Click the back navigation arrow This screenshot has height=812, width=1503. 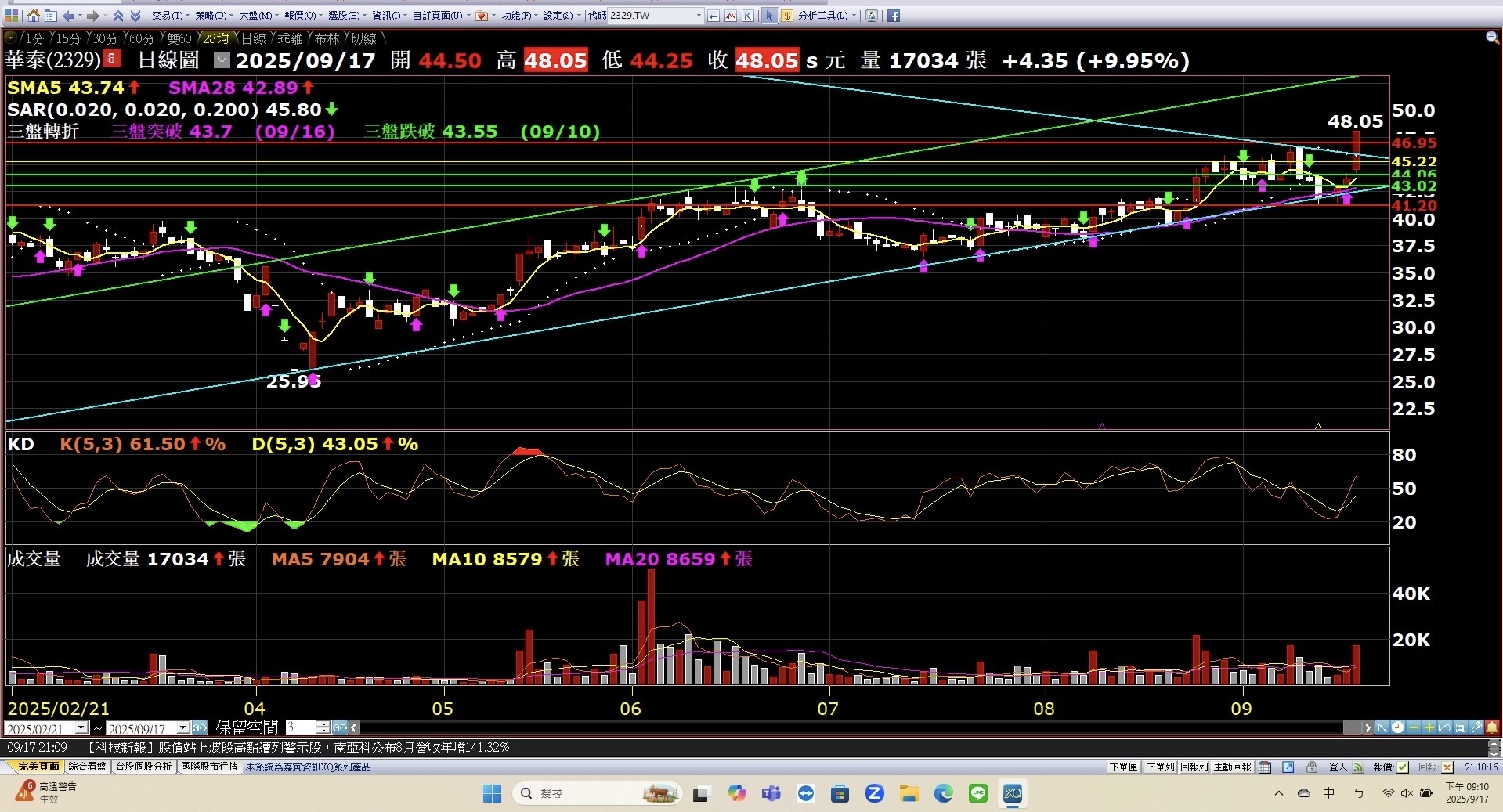(68, 16)
